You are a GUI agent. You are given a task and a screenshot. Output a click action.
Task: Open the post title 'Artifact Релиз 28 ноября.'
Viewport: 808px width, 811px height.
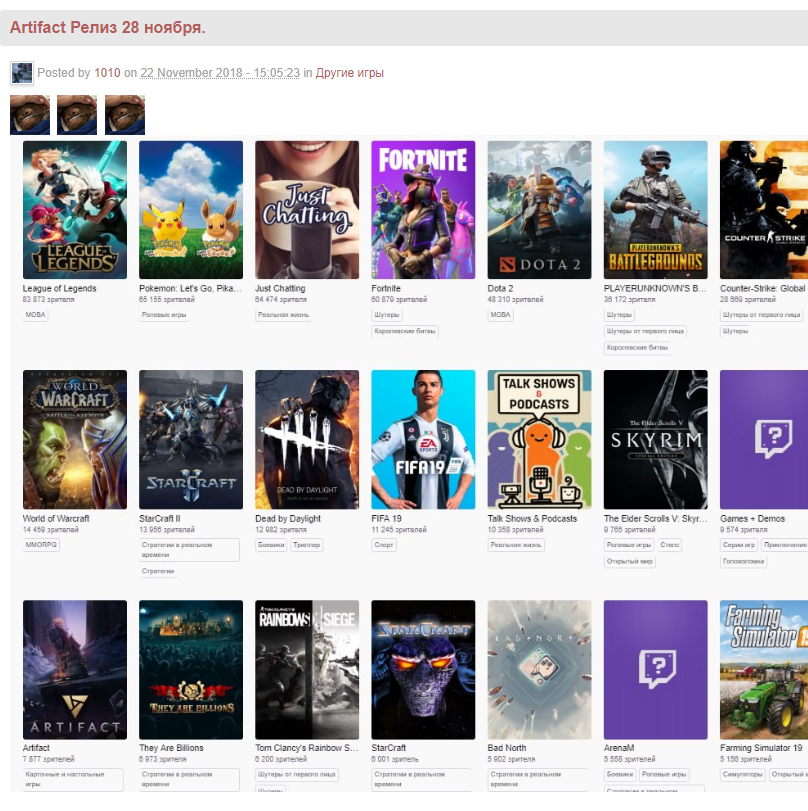click(108, 27)
